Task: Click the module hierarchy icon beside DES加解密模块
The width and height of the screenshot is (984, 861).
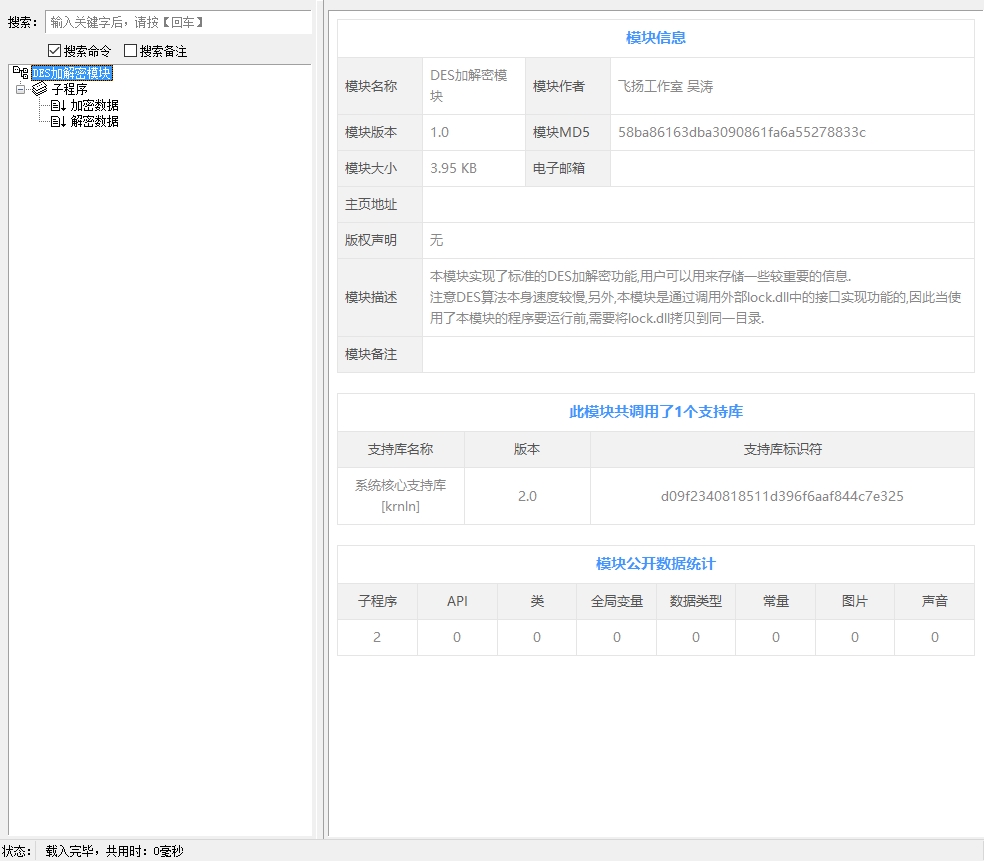Action: (x=21, y=73)
